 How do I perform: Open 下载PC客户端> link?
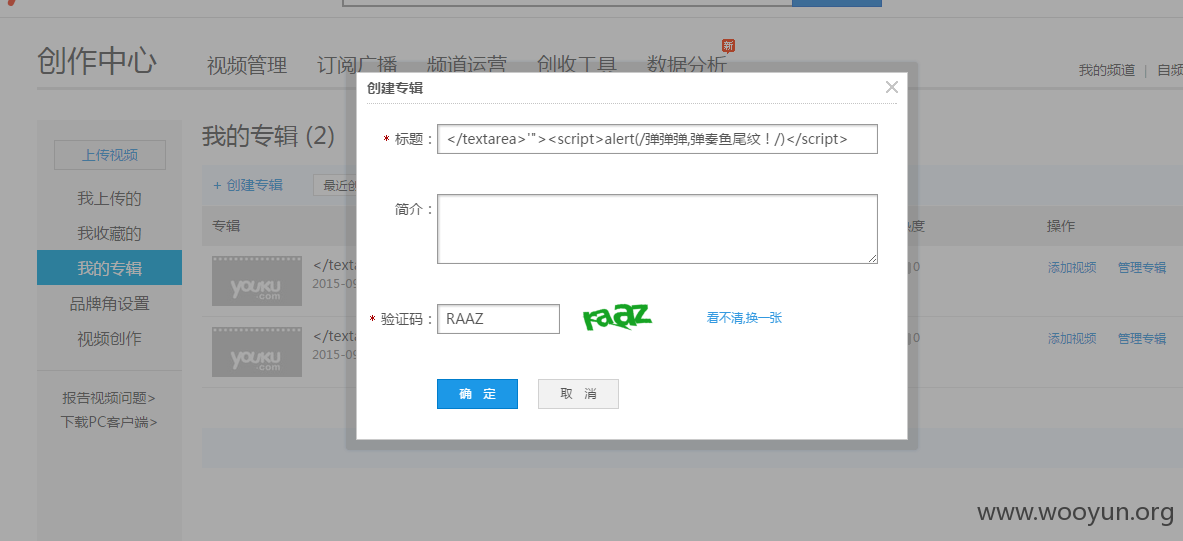click(109, 422)
